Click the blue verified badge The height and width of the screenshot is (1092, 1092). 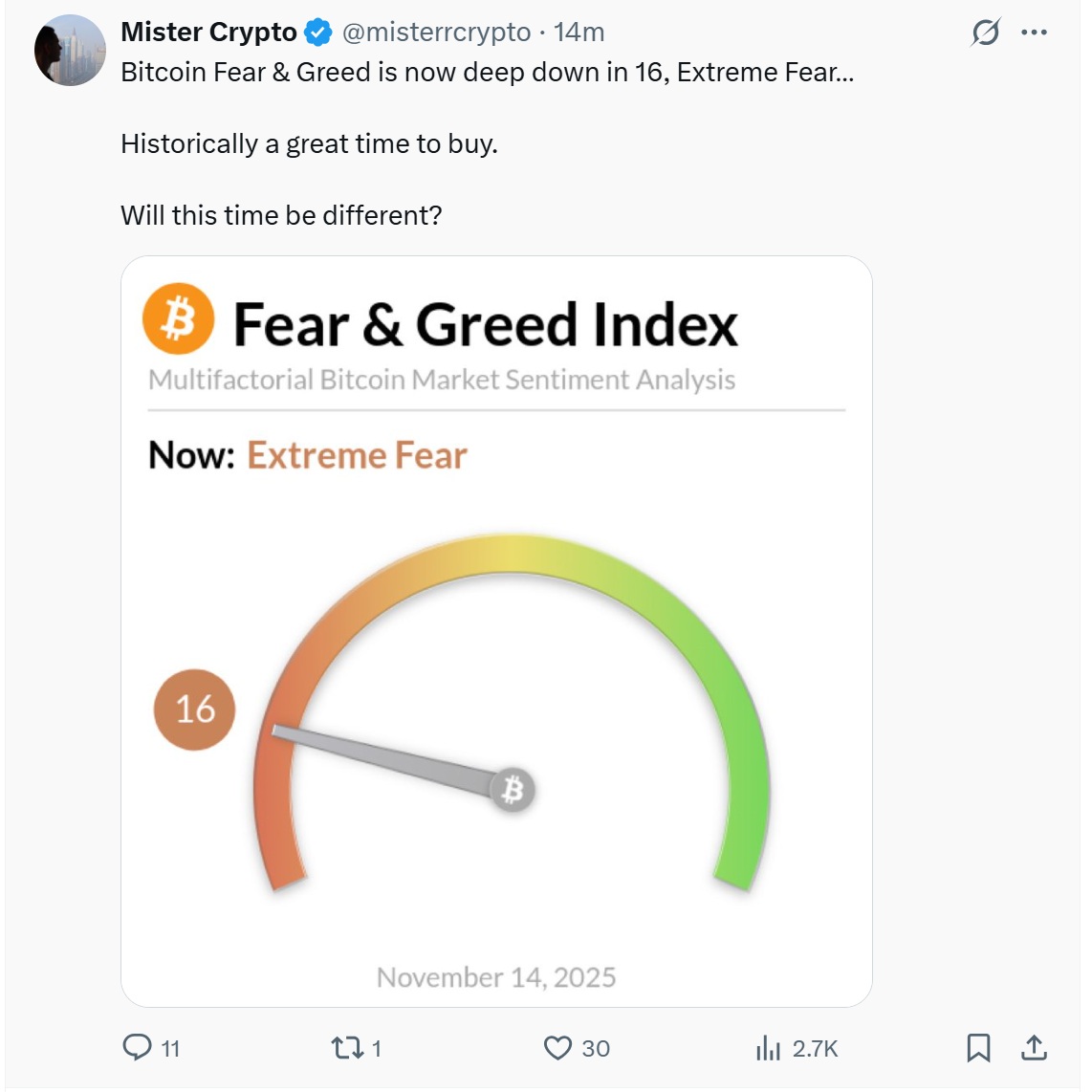pyautogui.click(x=314, y=31)
